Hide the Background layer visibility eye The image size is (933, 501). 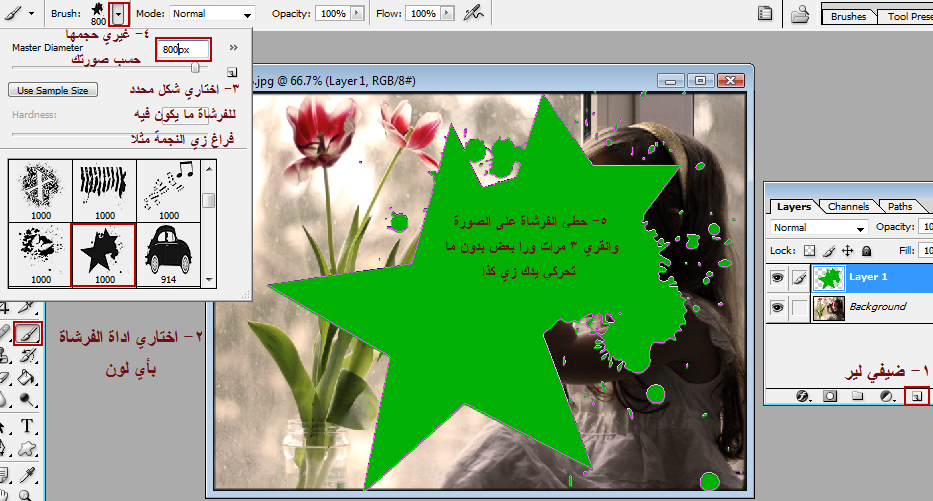coord(776,306)
